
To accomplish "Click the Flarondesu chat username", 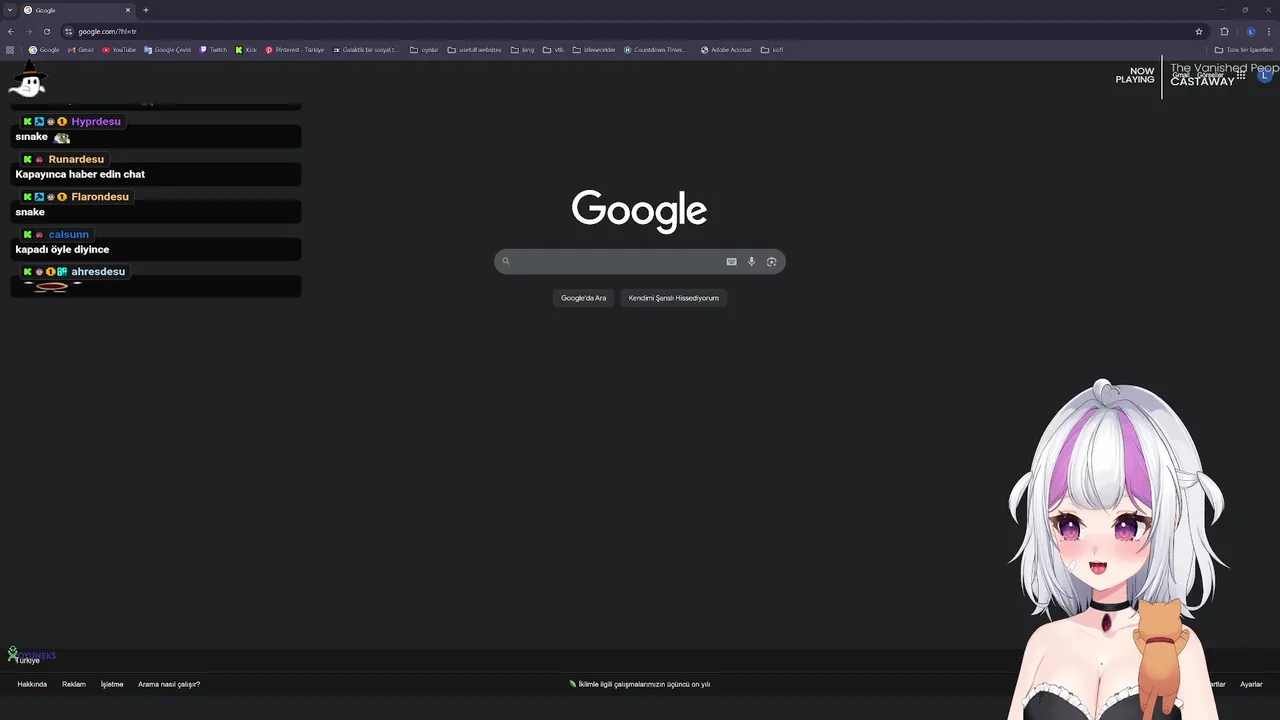I will (100, 197).
